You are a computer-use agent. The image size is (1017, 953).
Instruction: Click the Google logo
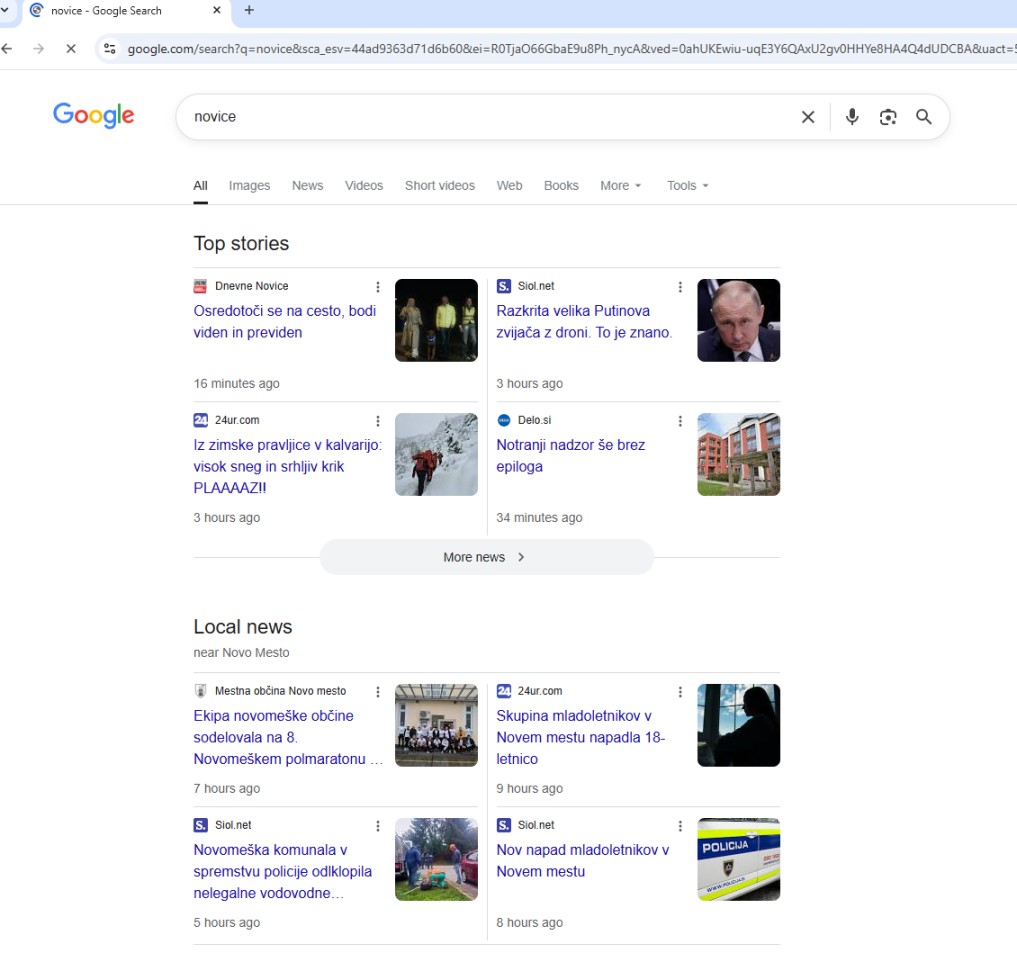point(94,116)
